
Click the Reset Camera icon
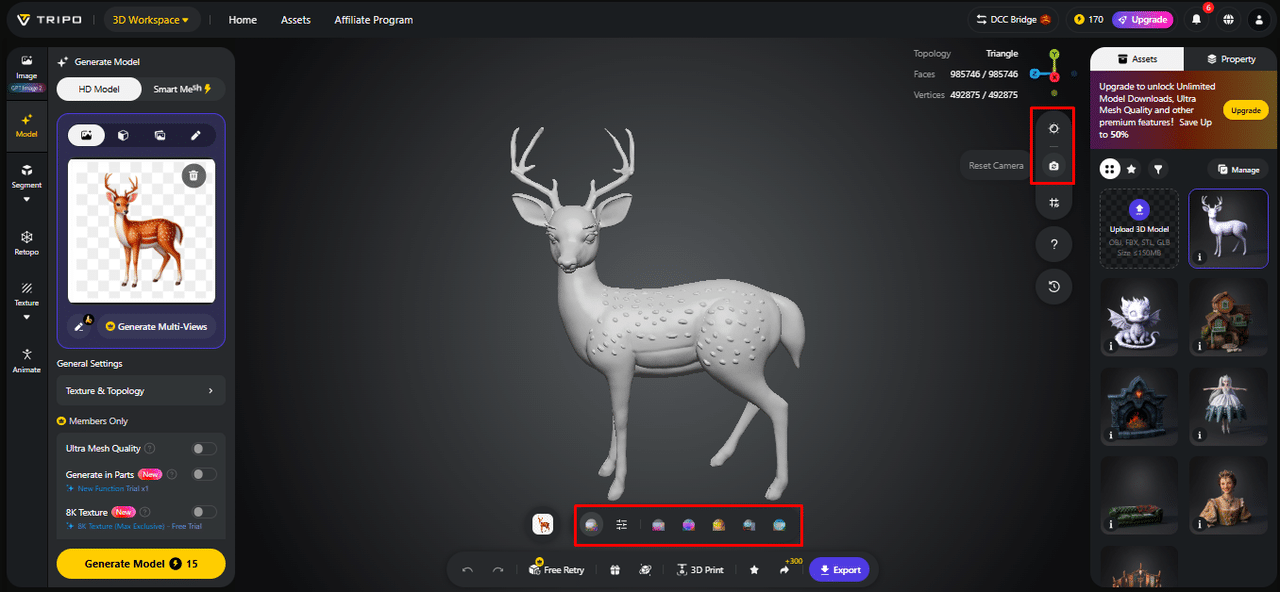(1053, 166)
